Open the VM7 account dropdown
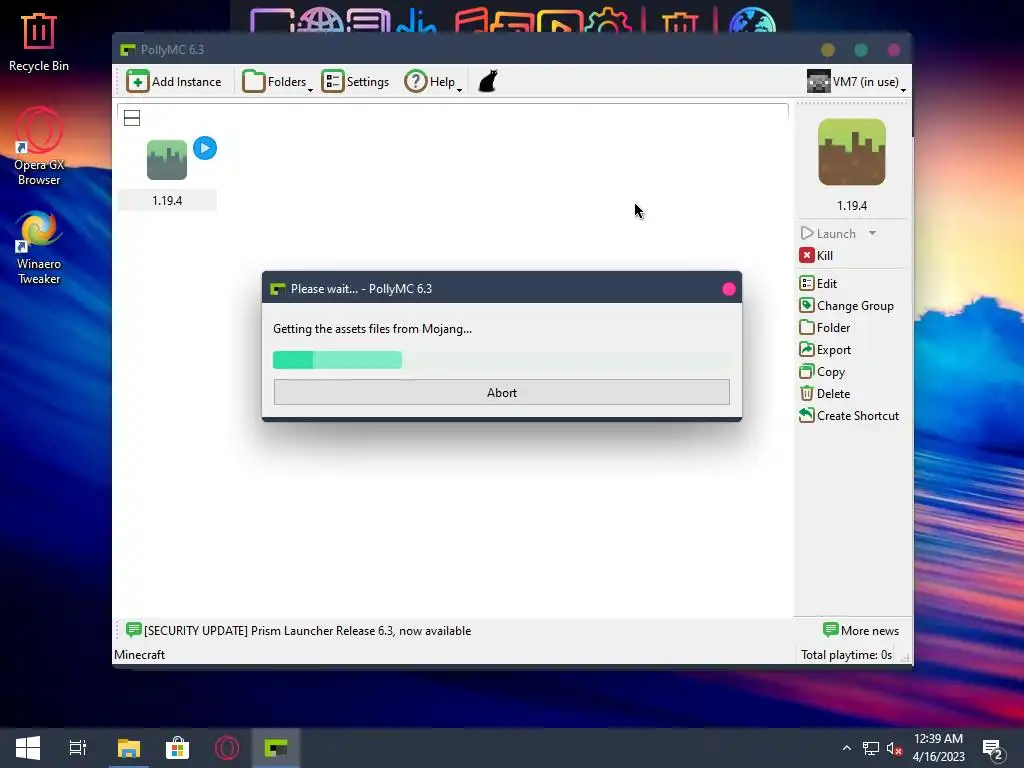The height and width of the screenshot is (768, 1024). tap(856, 82)
